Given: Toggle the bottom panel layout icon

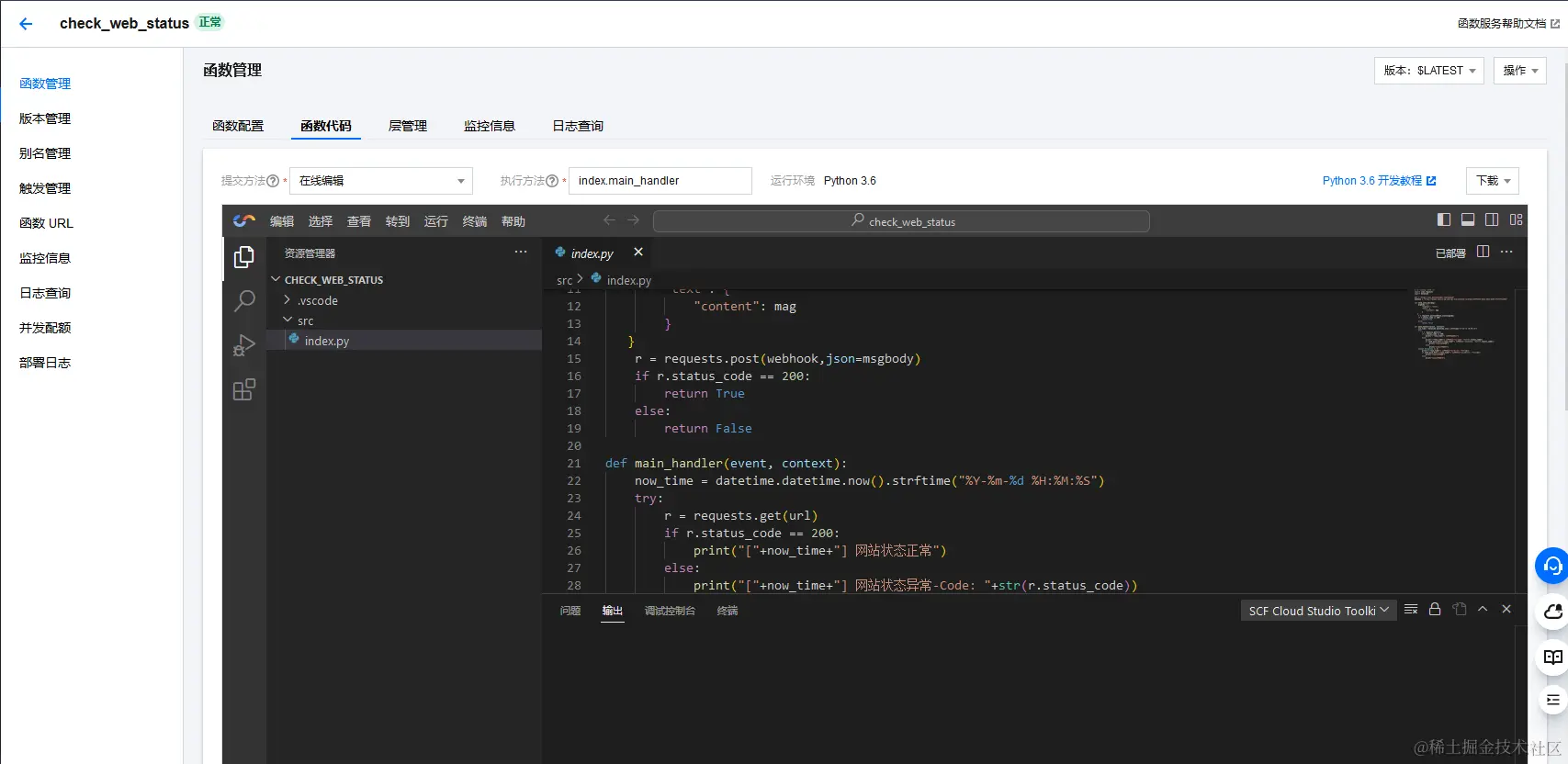Looking at the screenshot, I should pyautogui.click(x=1468, y=219).
